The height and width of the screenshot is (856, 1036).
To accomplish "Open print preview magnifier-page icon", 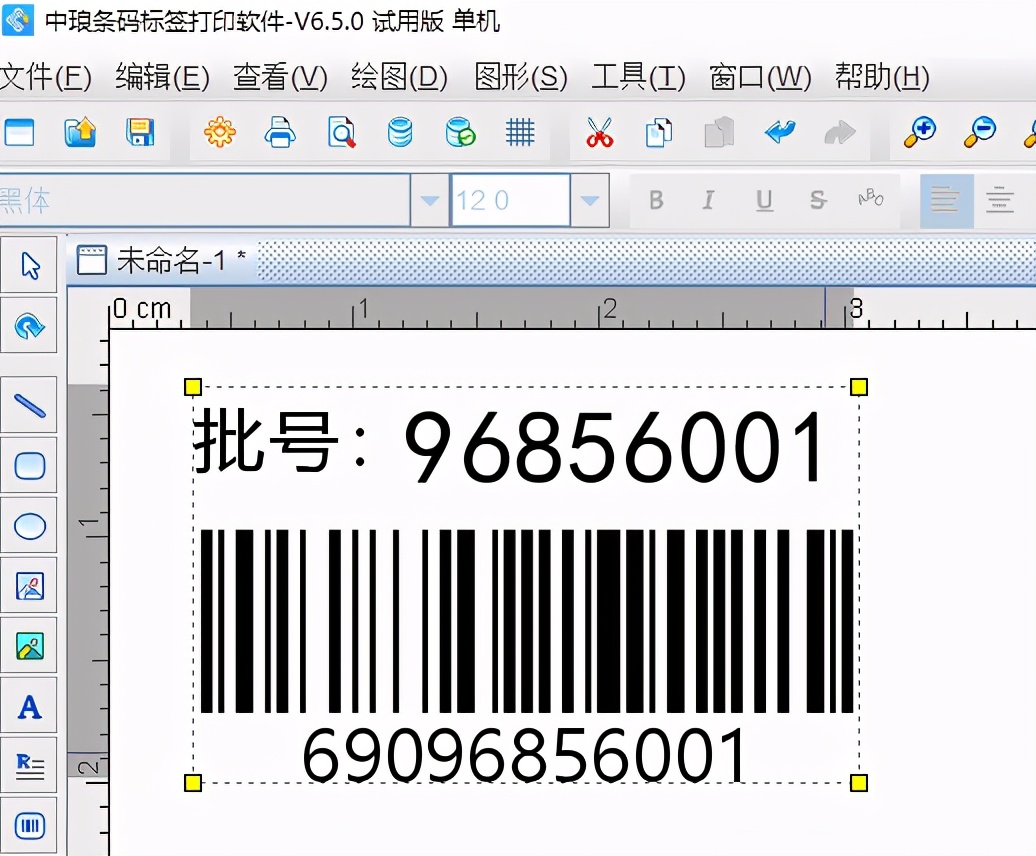I will click(341, 132).
